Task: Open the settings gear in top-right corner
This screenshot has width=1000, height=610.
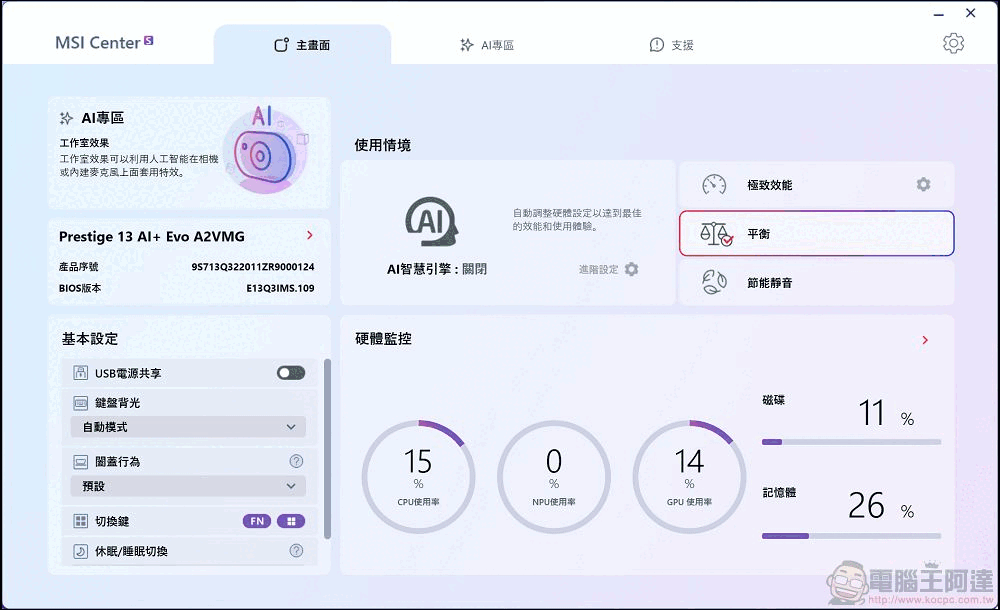Action: click(x=953, y=43)
